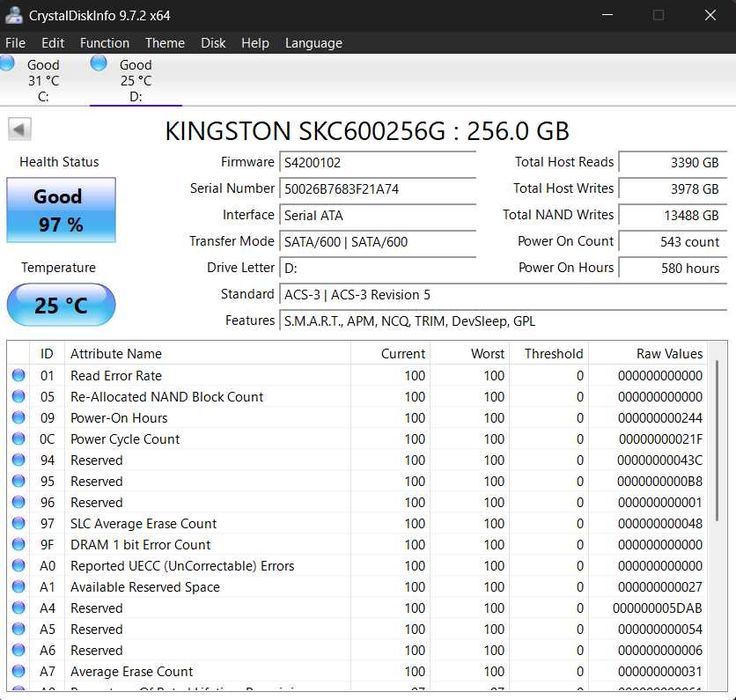The height and width of the screenshot is (700, 736).
Task: Click the Worst column header
Action: click(x=470, y=354)
